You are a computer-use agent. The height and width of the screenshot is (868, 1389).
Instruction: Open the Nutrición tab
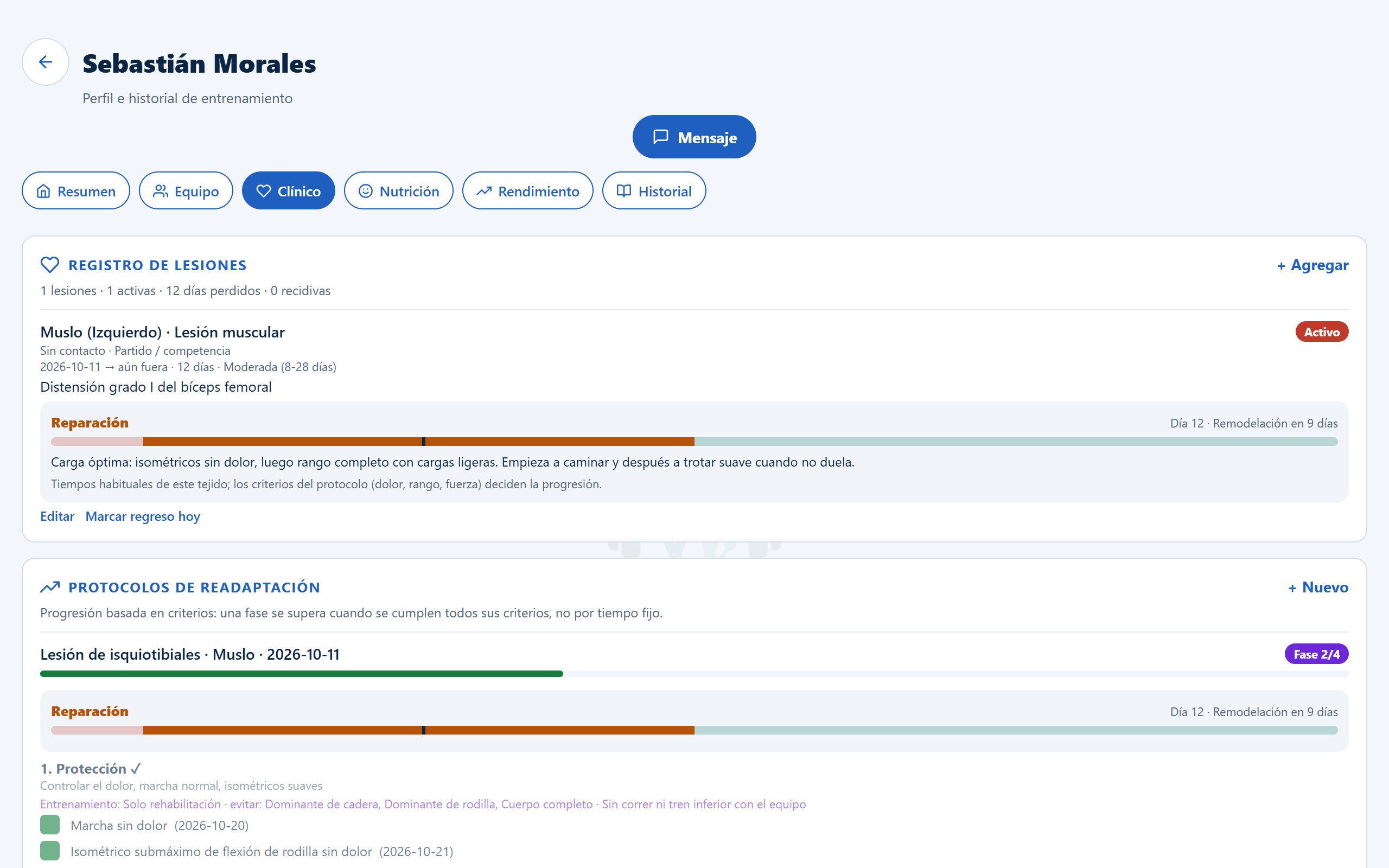coord(398,190)
